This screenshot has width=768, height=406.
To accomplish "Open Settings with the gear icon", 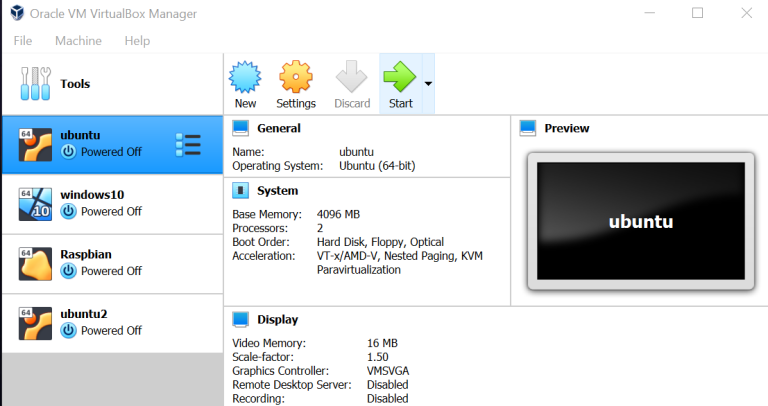I will pos(296,78).
